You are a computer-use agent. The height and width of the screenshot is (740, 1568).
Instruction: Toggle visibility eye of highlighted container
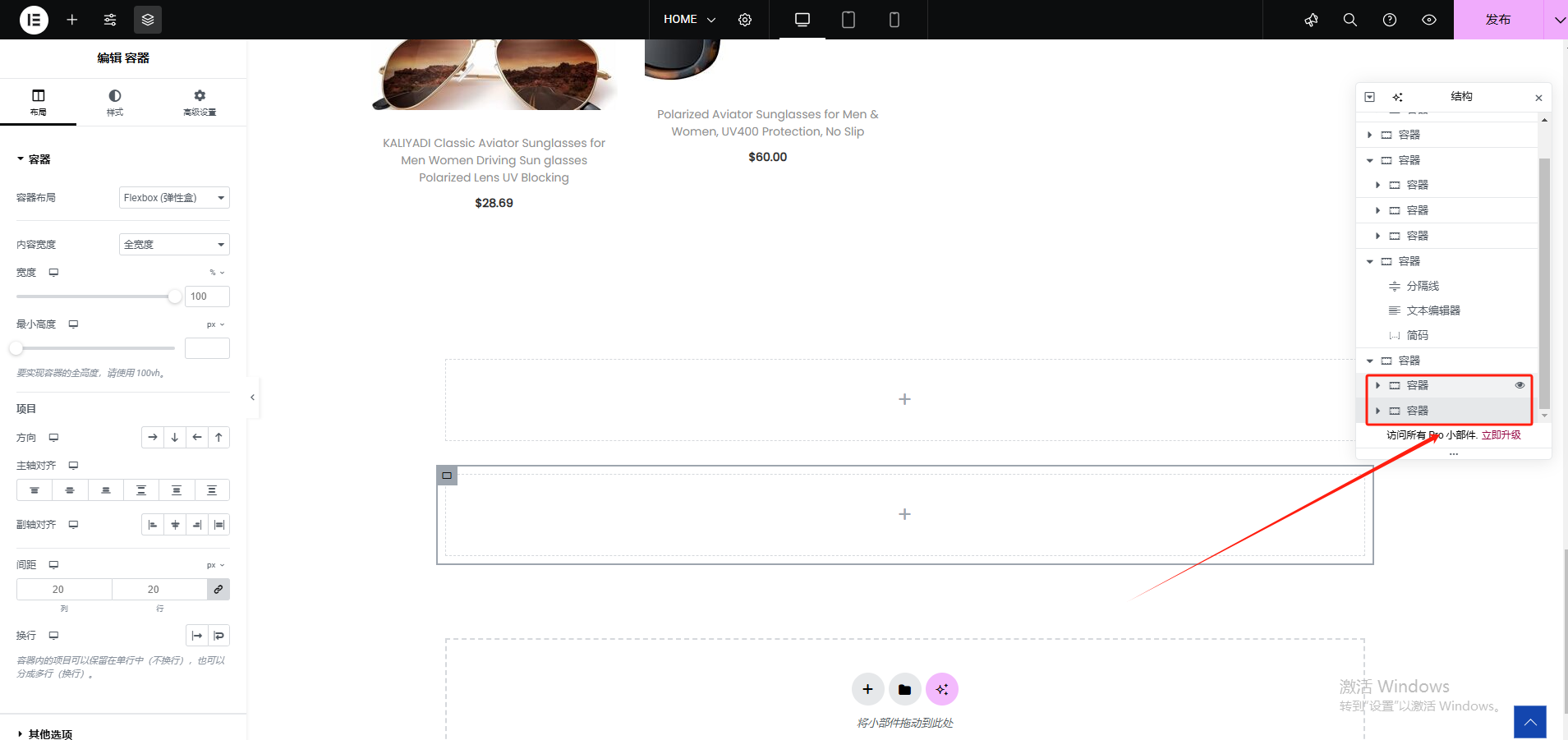[1520, 385]
